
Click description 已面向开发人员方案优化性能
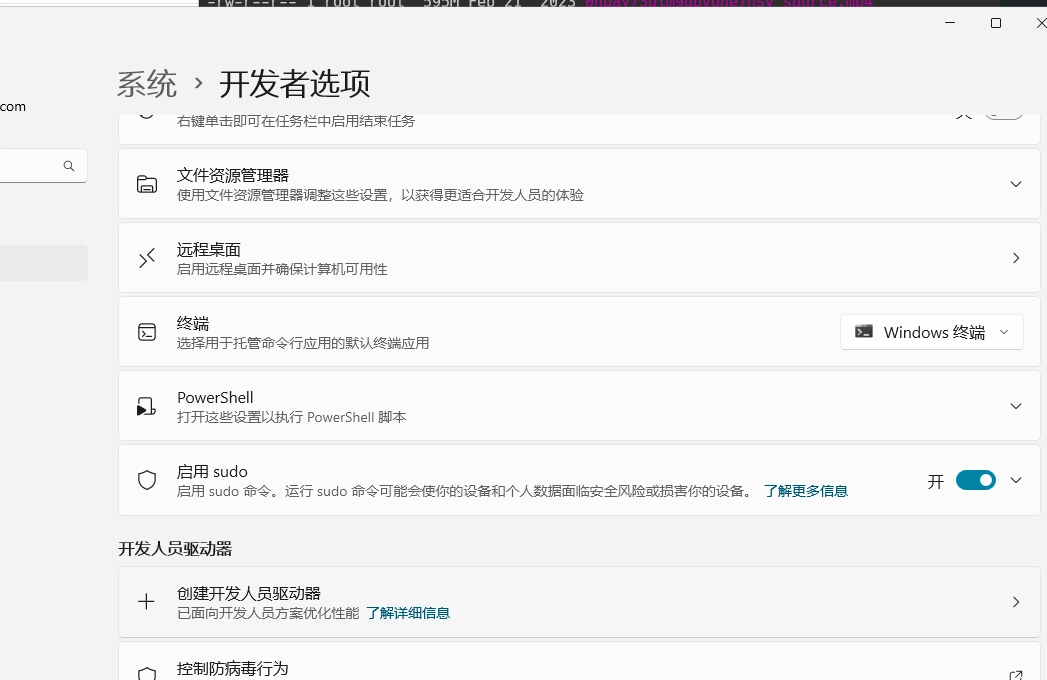[x=268, y=613]
